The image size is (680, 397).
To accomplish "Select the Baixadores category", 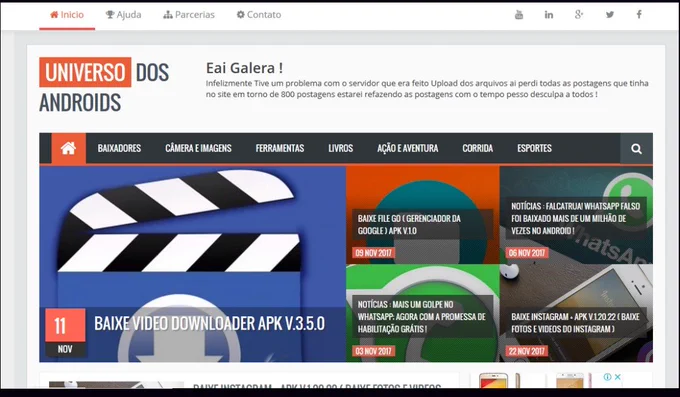I will [119, 148].
